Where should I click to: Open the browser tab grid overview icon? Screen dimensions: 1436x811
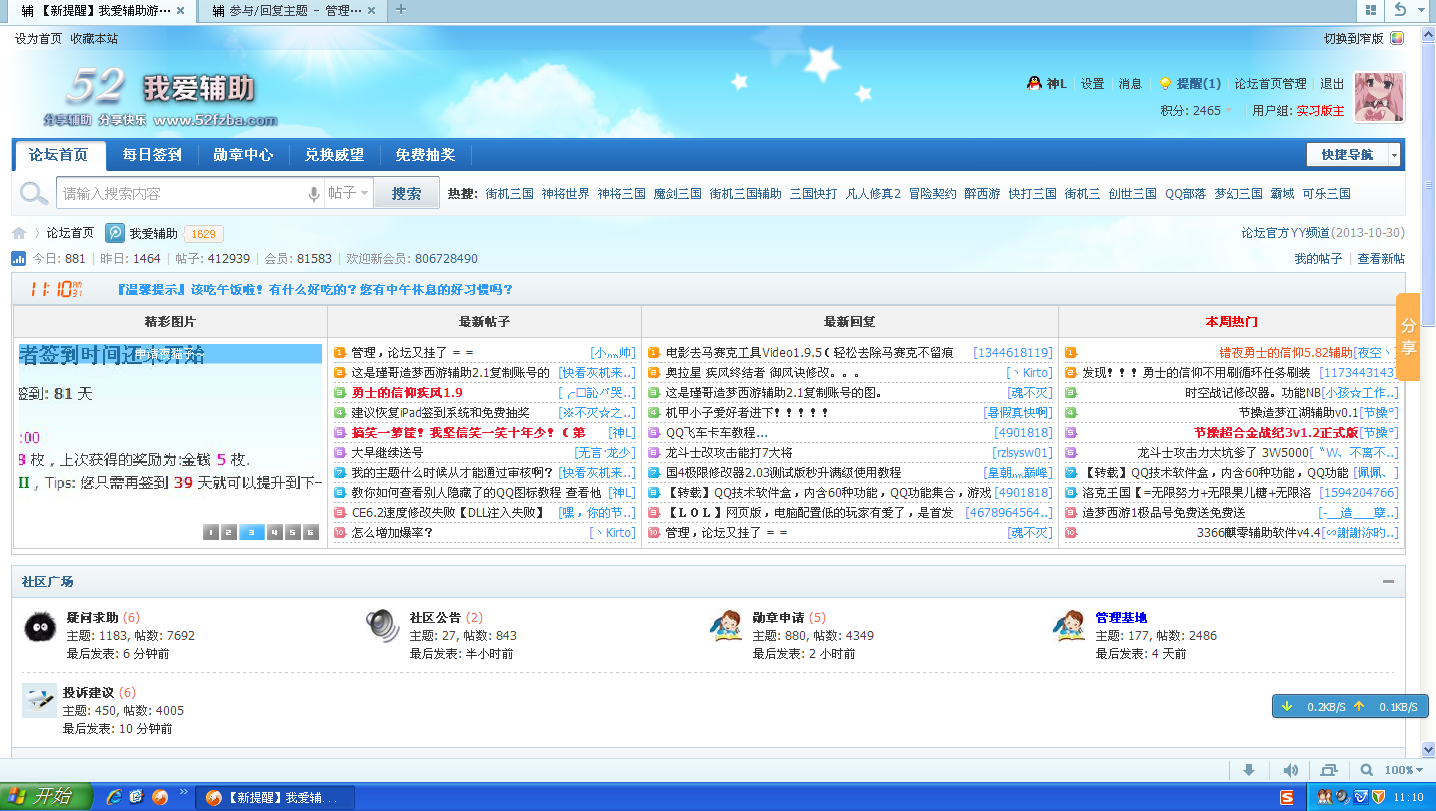click(1370, 10)
